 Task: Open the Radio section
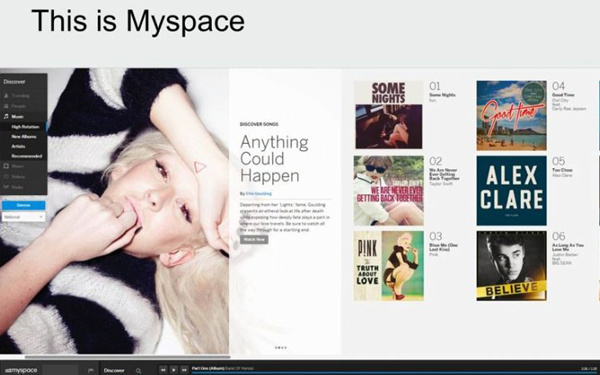click(x=18, y=187)
